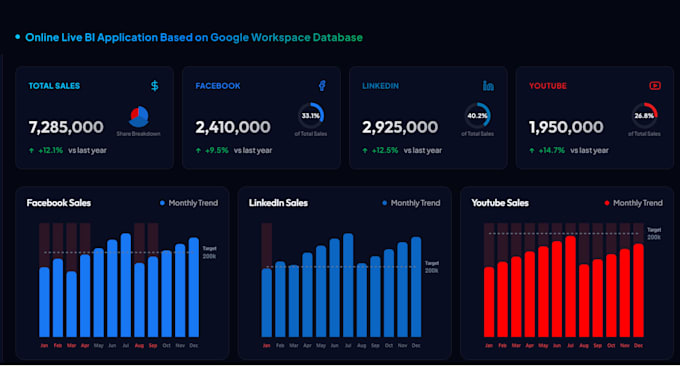Click the +12.5% growth figure

(385, 151)
